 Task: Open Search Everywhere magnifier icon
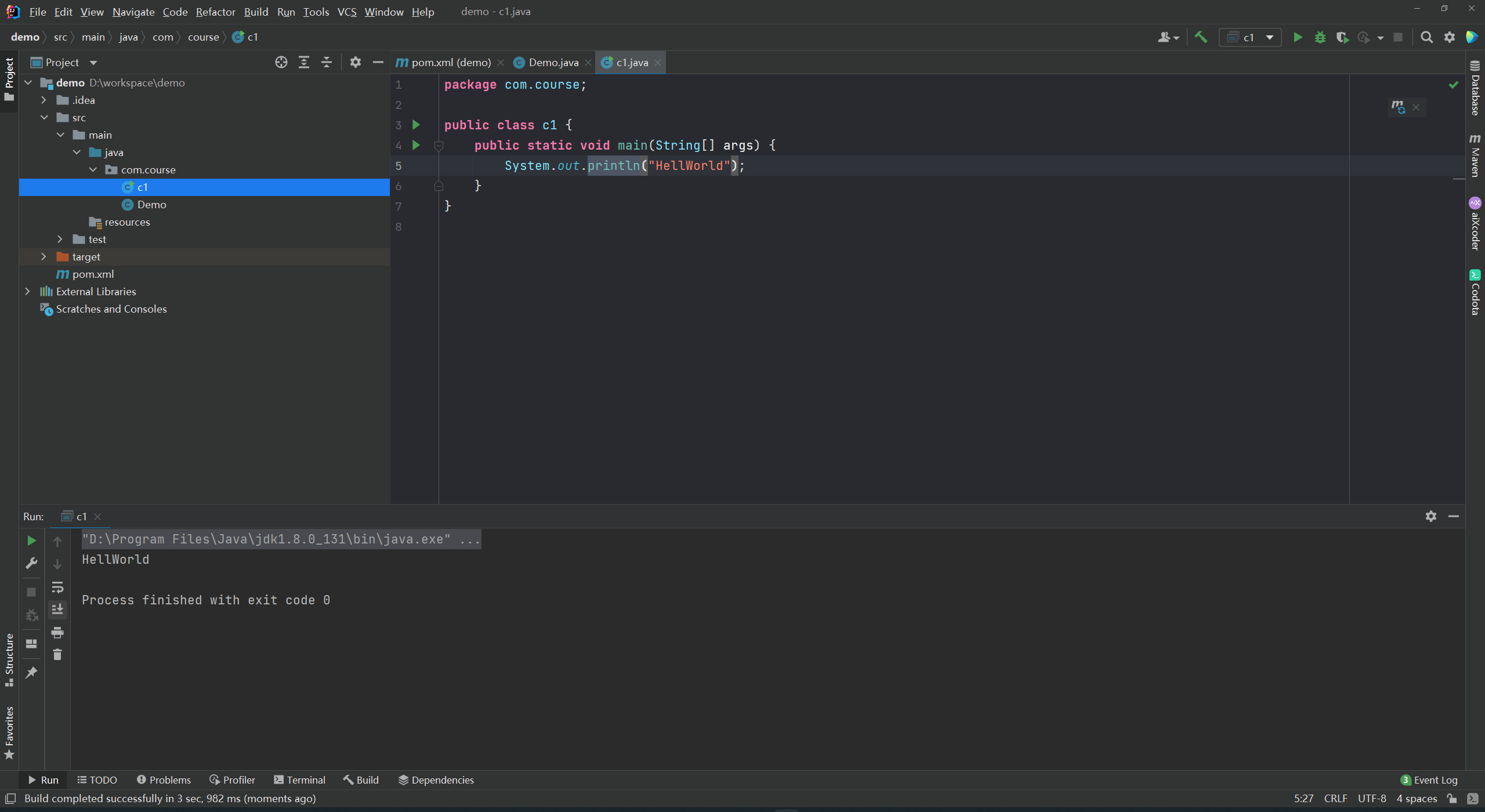tap(1426, 37)
